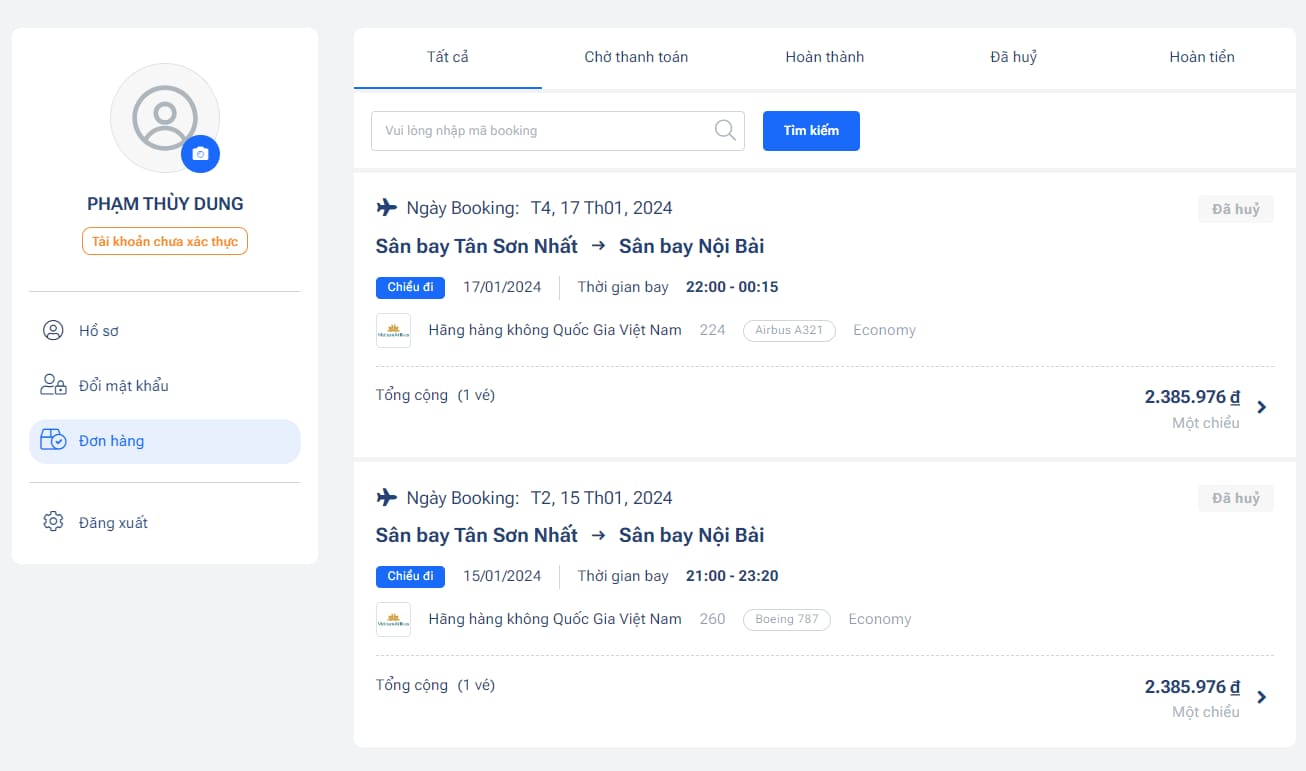Screen dimensions: 1306x771
Task: Click the Đăng xuất gear icon
Action: (53, 522)
